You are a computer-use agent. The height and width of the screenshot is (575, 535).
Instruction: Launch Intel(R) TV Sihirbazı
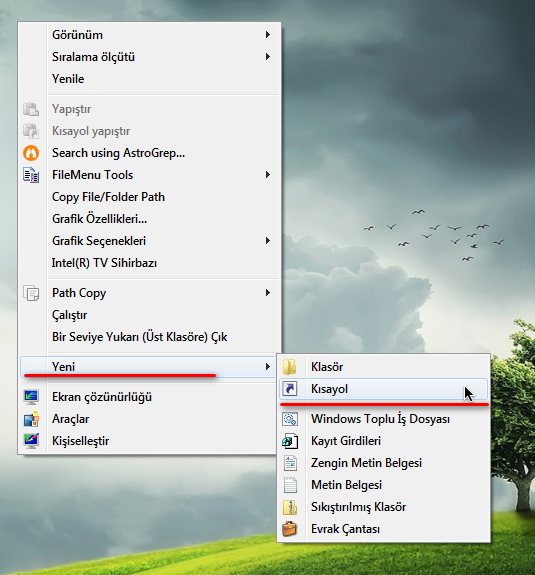(x=150, y=263)
